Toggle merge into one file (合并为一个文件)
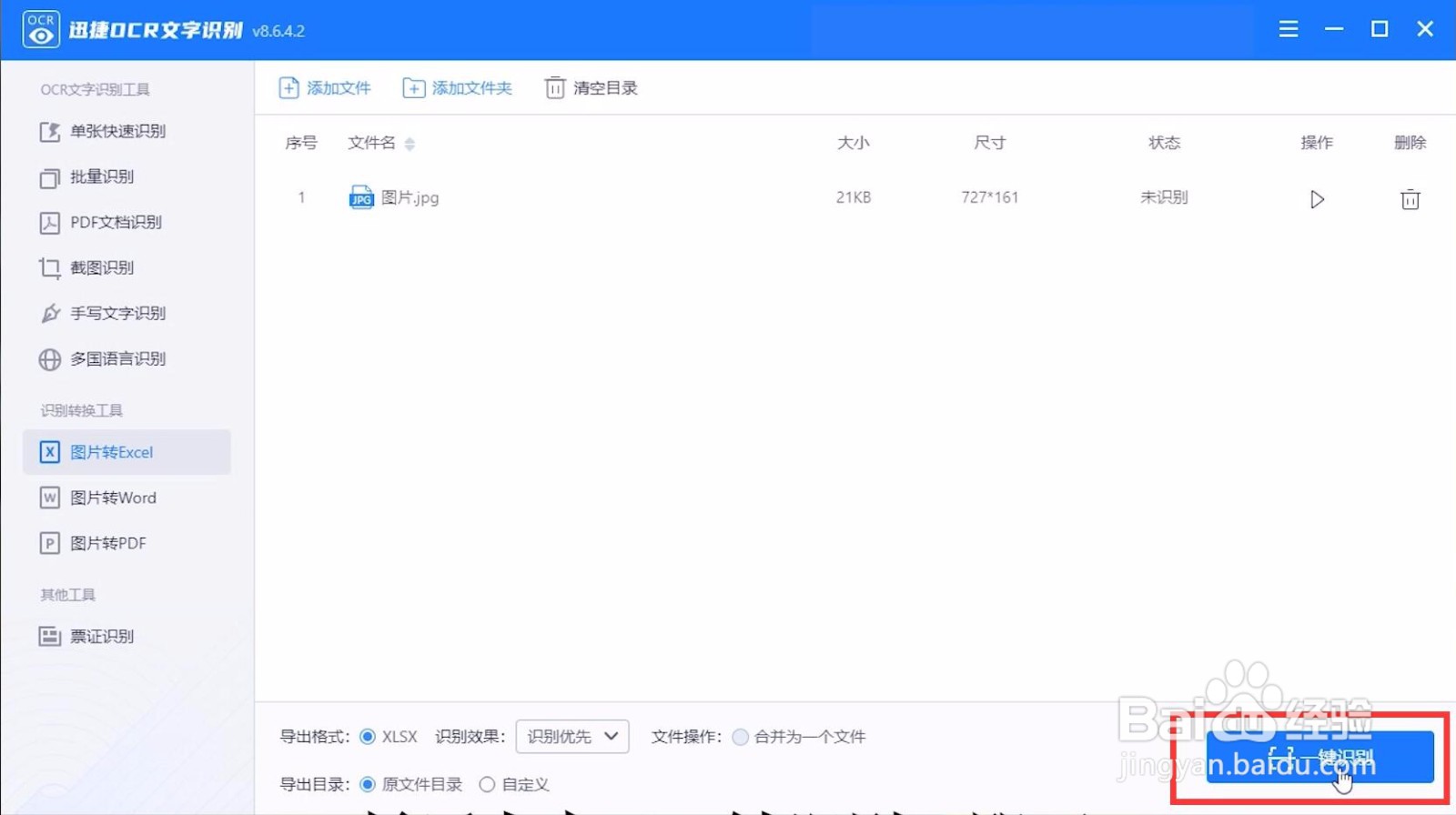Viewport: 1456px width, 815px height. click(741, 737)
